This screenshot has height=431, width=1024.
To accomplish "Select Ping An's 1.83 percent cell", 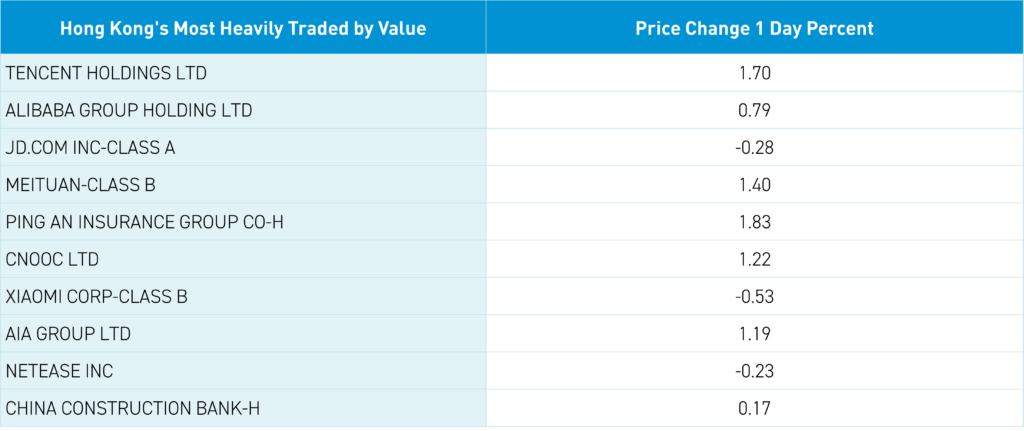I will (754, 221).
